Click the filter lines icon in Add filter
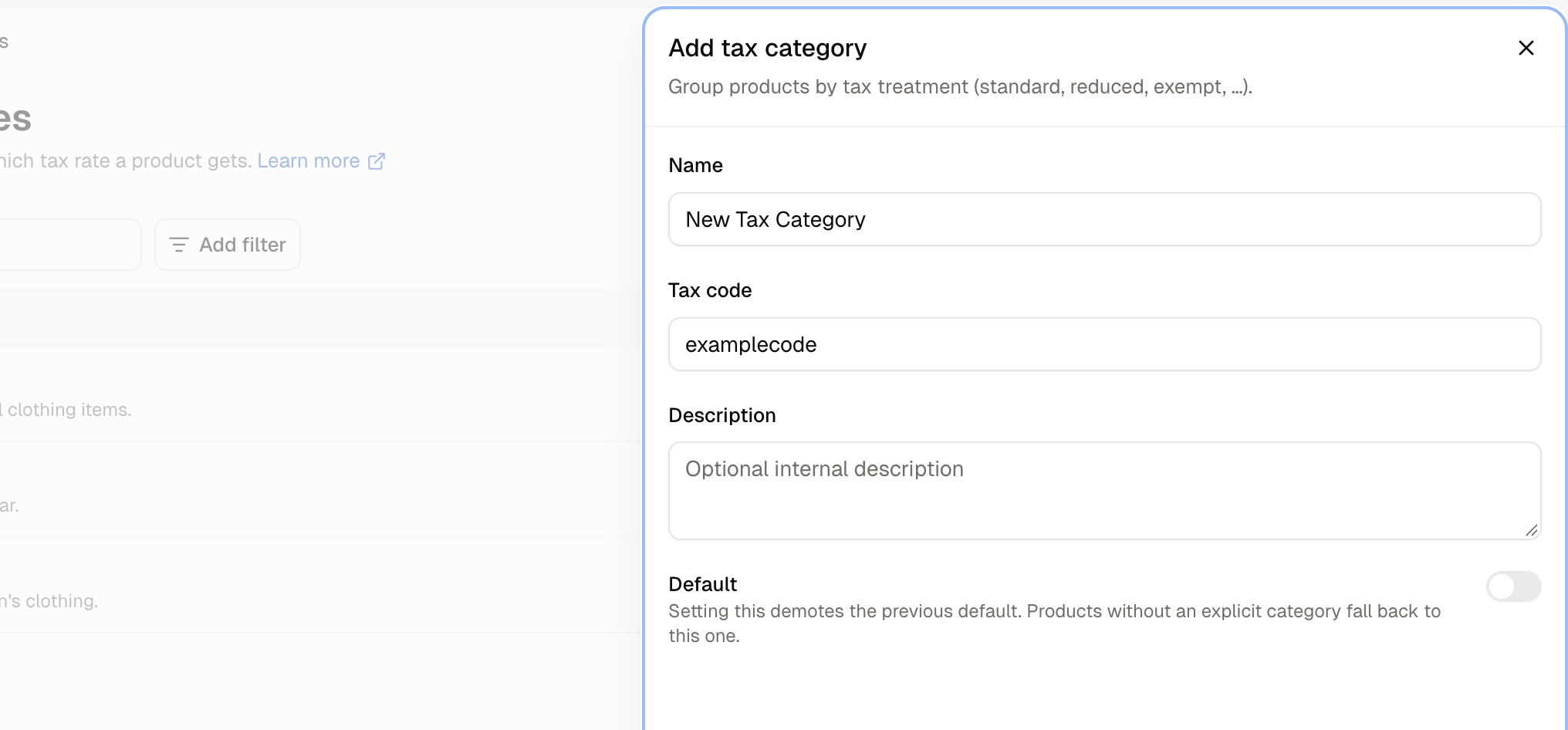Screen dimensions: 1568x730 pyautogui.click(x=179, y=245)
